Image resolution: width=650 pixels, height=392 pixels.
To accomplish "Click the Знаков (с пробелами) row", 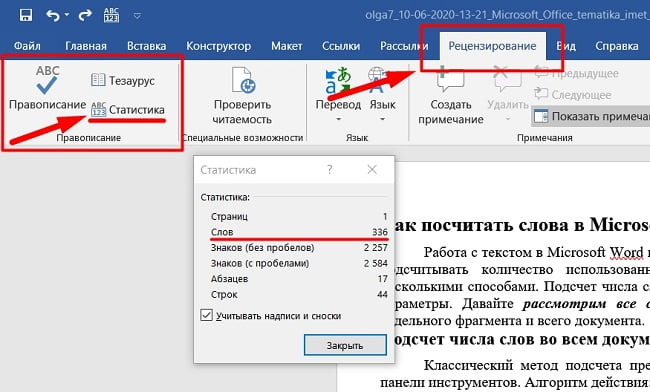I will pyautogui.click(x=299, y=263).
